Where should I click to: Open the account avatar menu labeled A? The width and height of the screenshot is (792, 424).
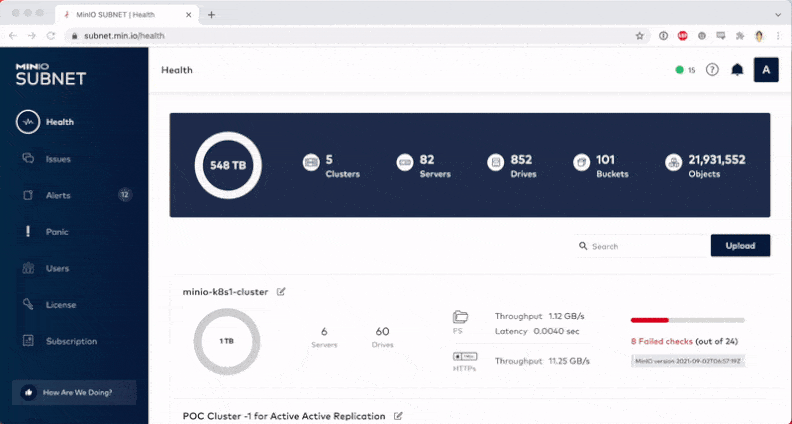(x=766, y=70)
